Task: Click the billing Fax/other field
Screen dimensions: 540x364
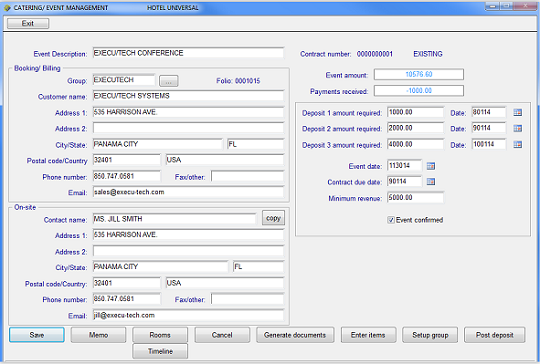Action: coord(248,176)
